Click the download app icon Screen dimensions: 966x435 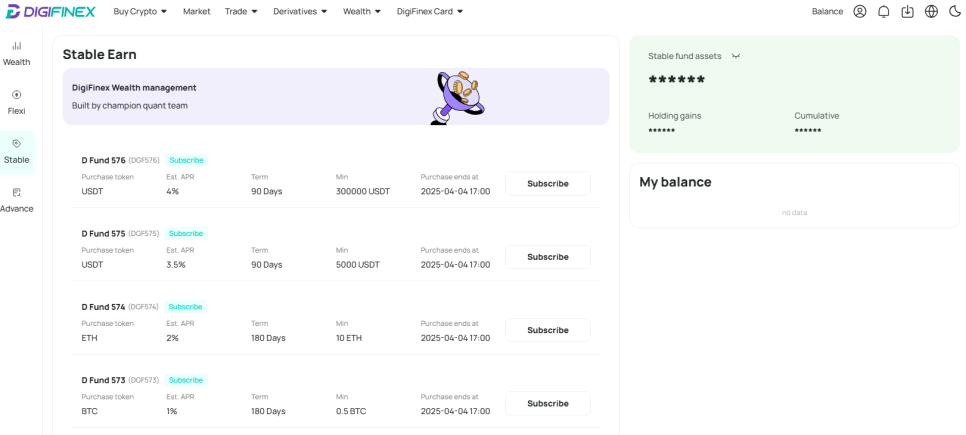(907, 11)
